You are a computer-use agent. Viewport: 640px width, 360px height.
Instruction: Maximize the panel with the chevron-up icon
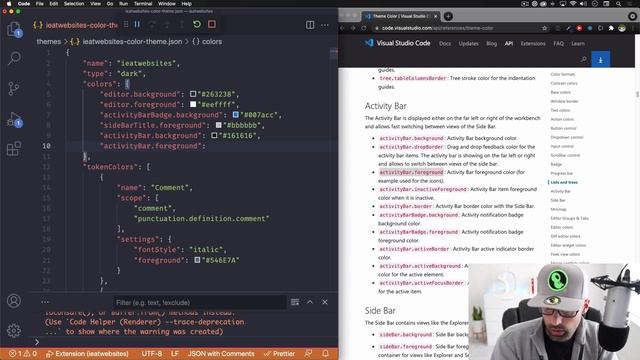click(x=310, y=302)
